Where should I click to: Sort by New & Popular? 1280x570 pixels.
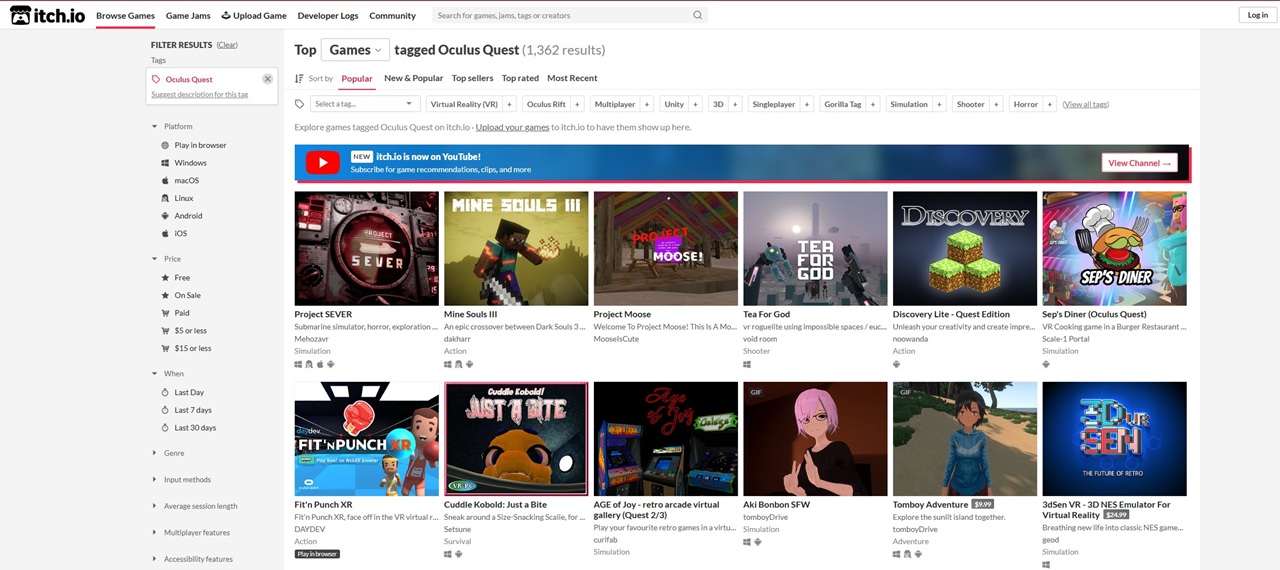tap(413, 78)
